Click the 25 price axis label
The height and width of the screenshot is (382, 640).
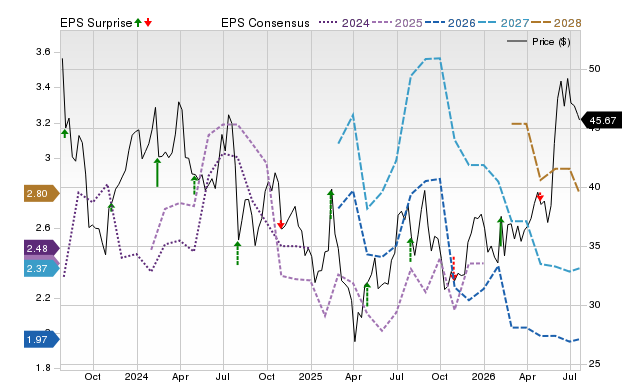point(594,363)
